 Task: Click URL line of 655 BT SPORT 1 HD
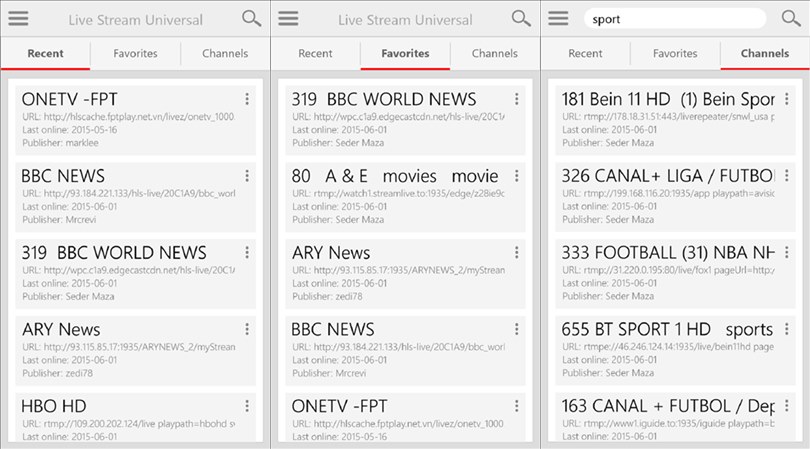click(x=668, y=347)
